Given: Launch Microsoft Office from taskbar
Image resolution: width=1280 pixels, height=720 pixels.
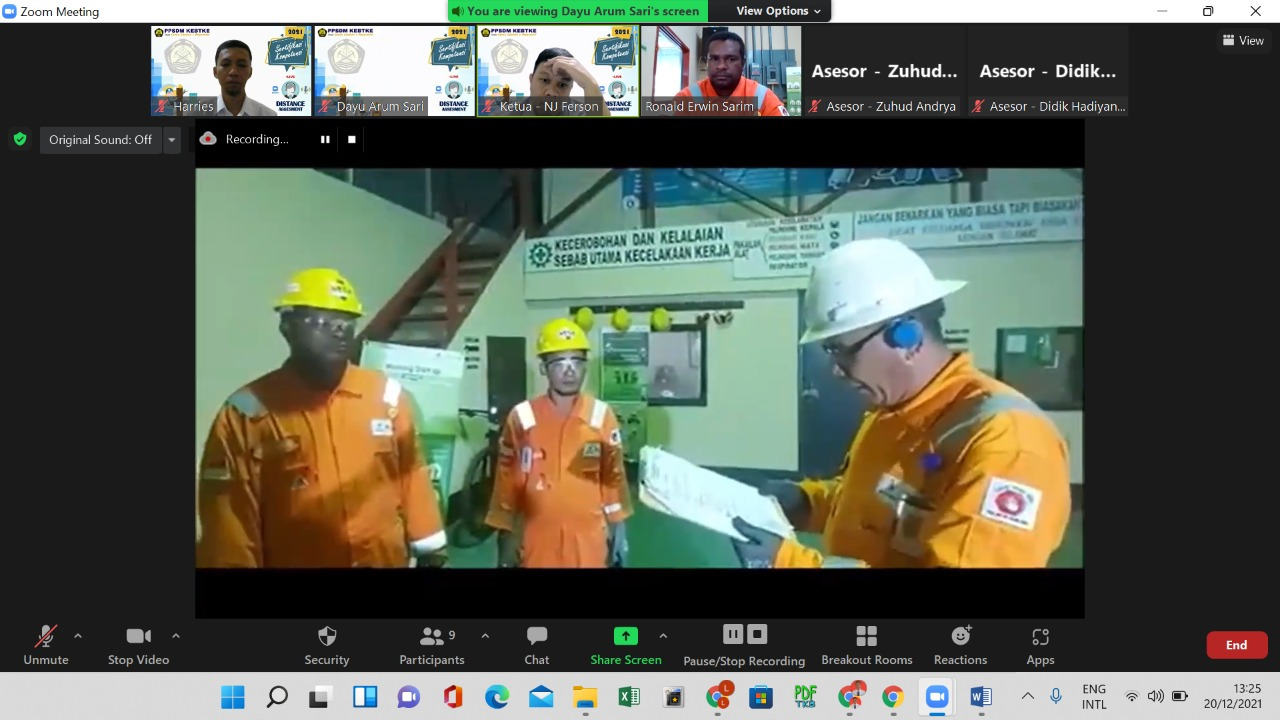Looking at the screenshot, I should (x=453, y=697).
